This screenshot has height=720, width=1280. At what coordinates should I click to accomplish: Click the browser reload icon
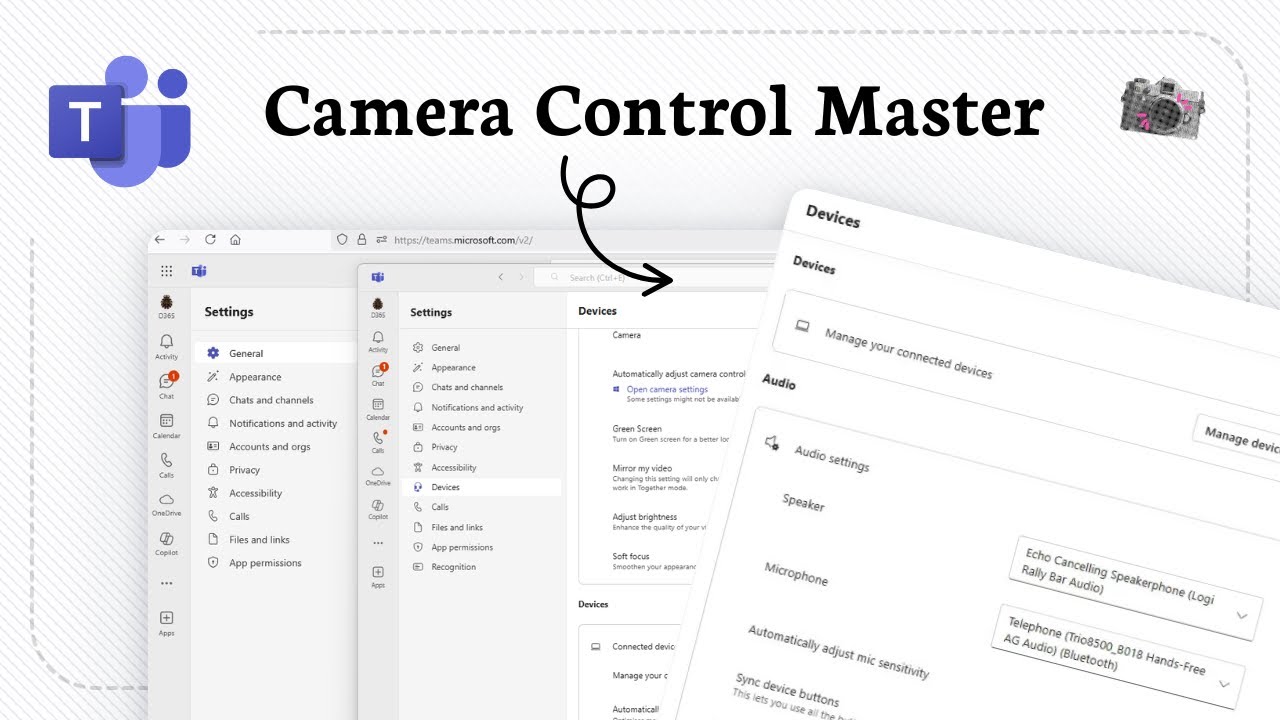pyautogui.click(x=210, y=240)
